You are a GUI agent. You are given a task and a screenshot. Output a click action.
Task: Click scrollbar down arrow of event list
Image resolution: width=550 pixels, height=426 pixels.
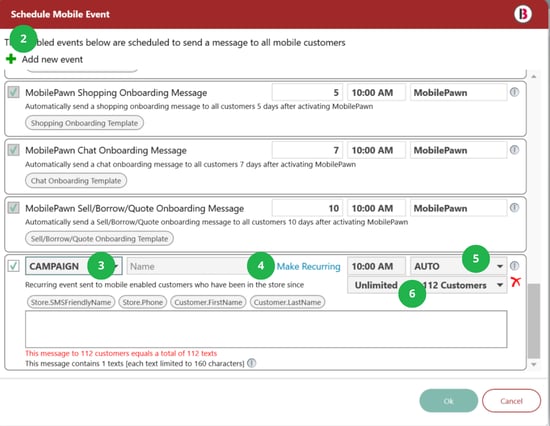click(534, 365)
